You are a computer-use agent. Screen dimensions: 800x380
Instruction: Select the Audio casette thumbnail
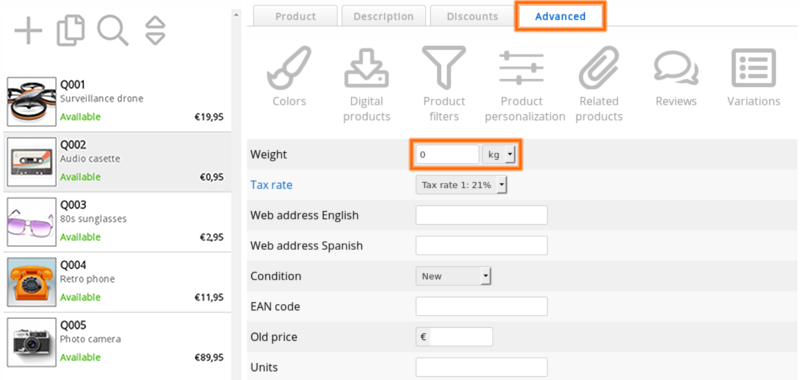[32, 162]
